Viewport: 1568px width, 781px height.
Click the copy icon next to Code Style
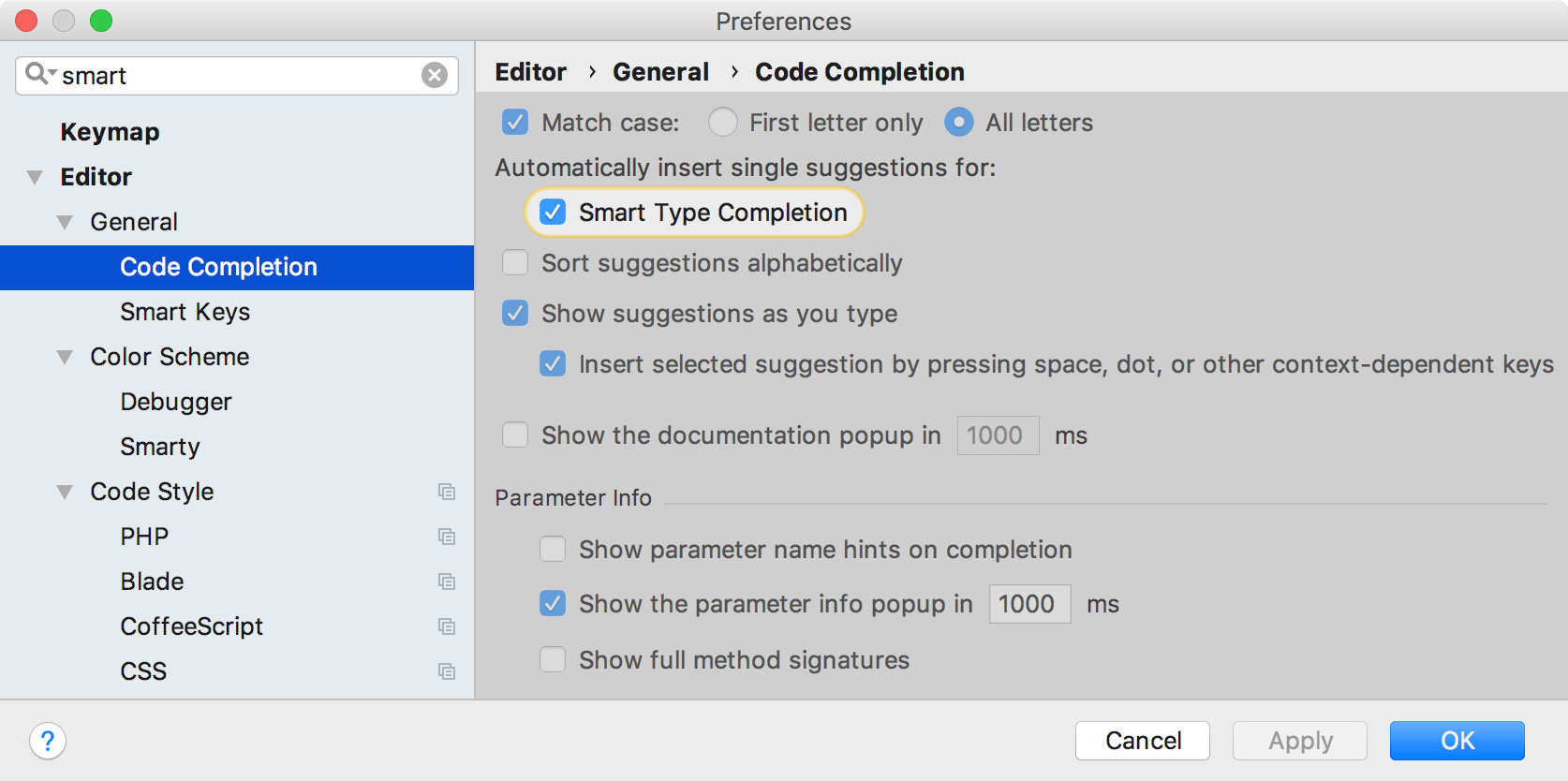coord(447,492)
